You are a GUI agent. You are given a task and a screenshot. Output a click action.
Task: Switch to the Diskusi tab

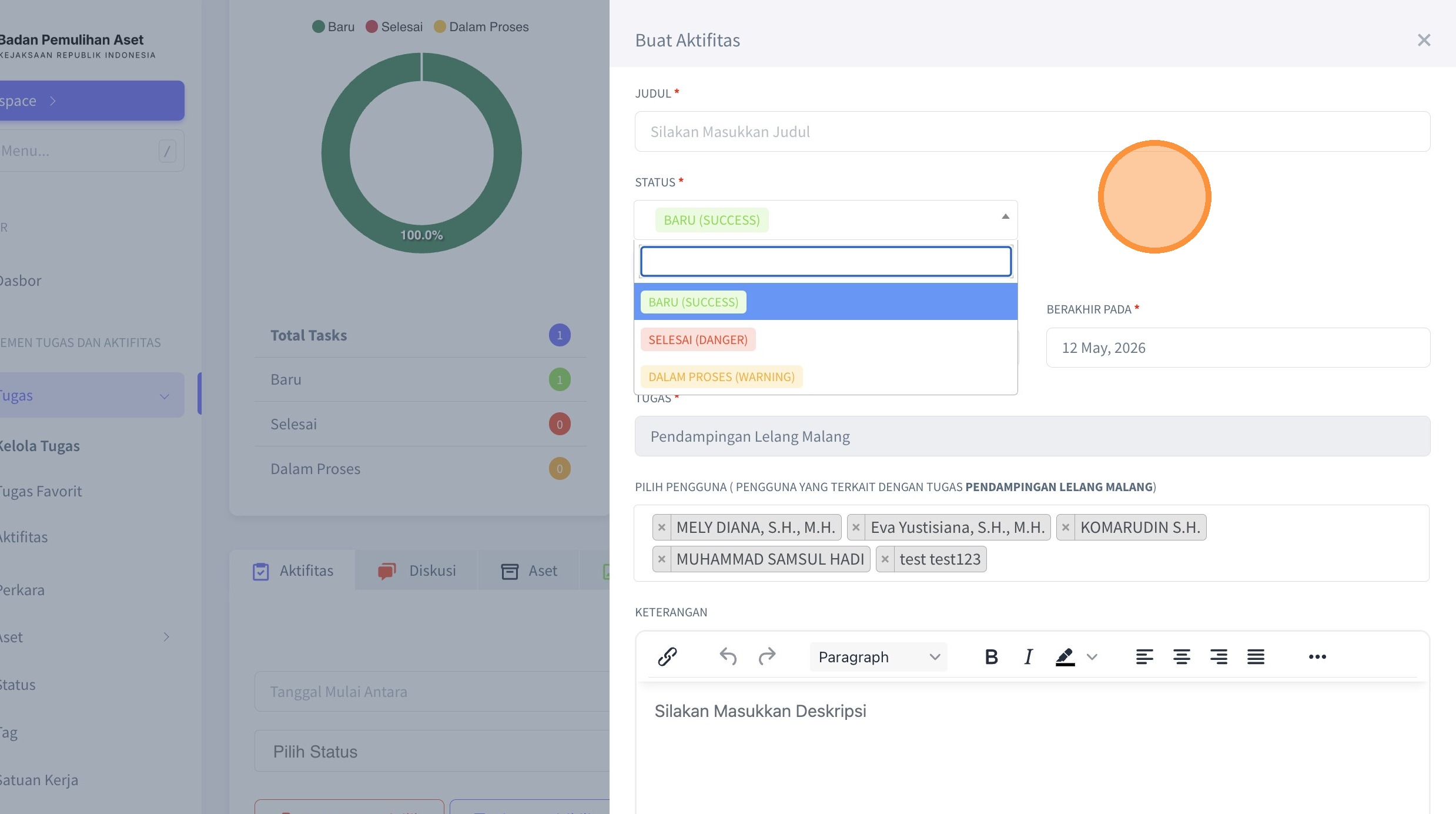point(417,571)
